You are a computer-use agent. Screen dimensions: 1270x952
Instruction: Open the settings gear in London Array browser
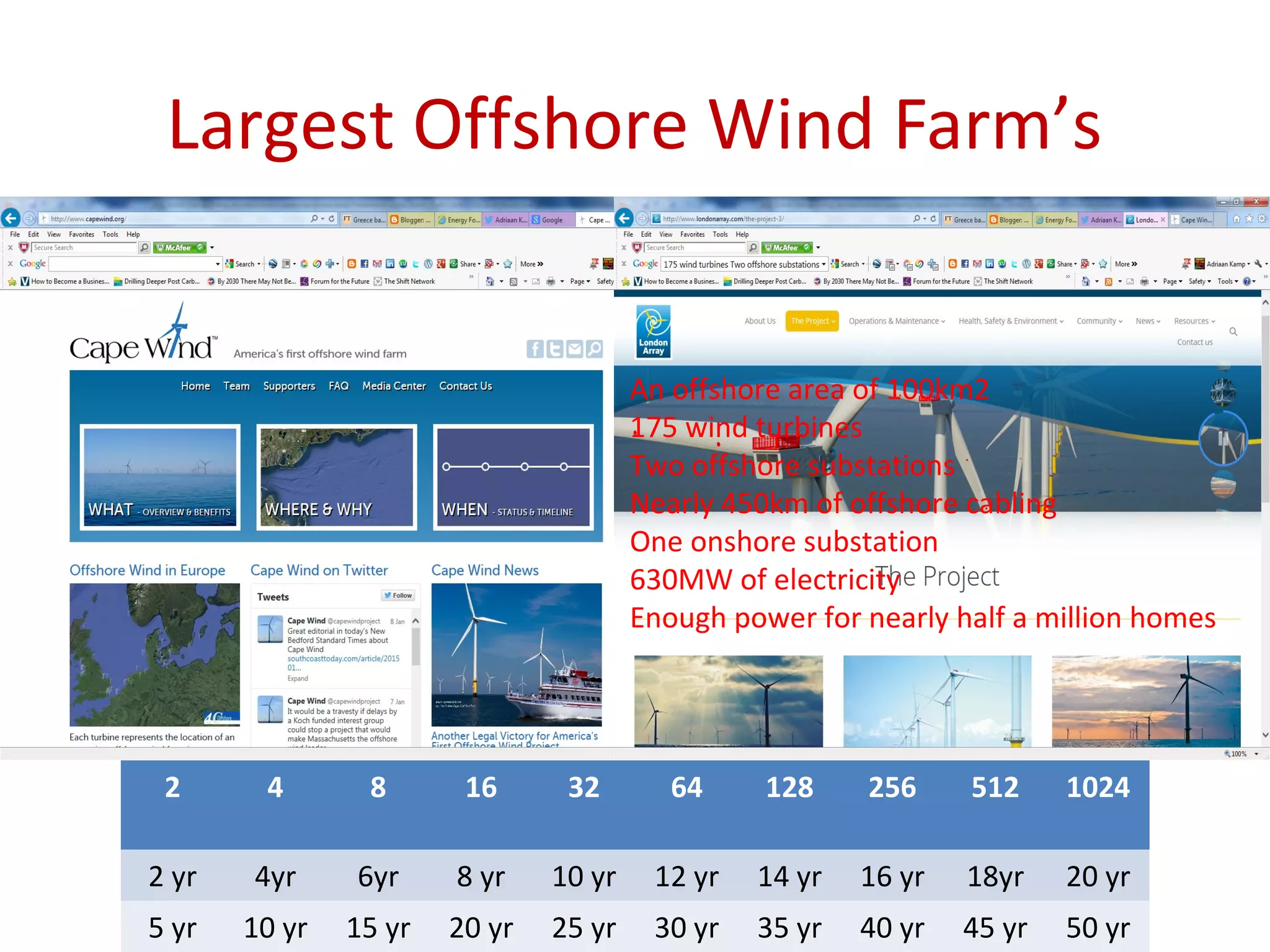click(x=1261, y=219)
